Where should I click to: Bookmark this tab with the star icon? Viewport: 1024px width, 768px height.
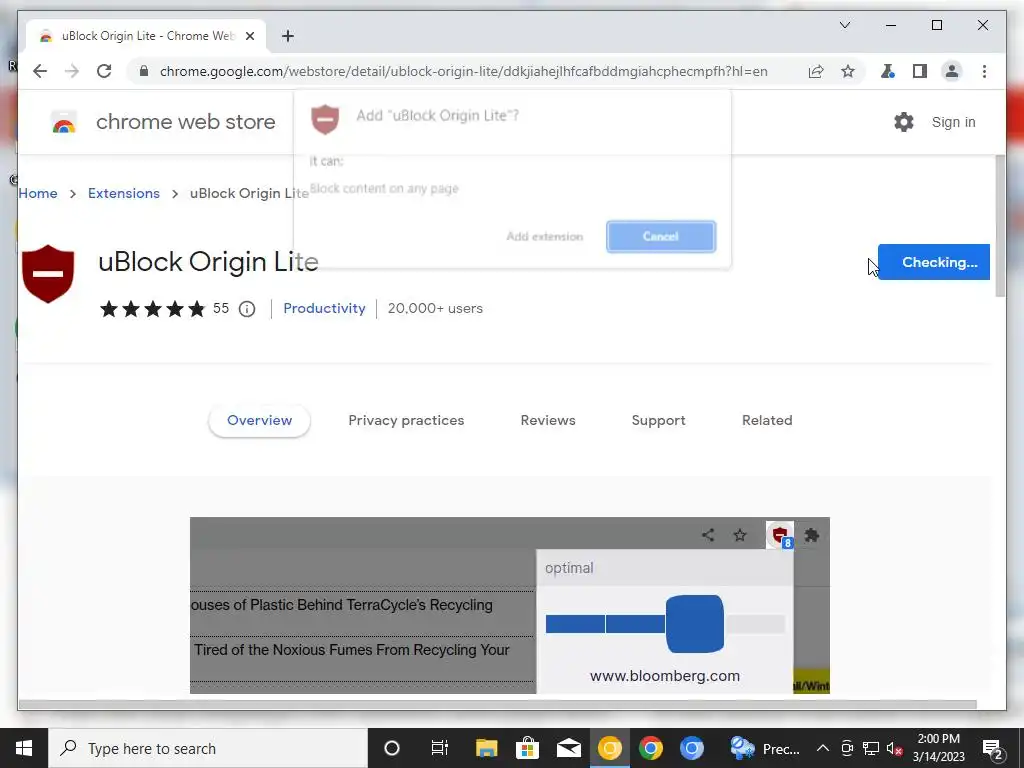pos(848,71)
